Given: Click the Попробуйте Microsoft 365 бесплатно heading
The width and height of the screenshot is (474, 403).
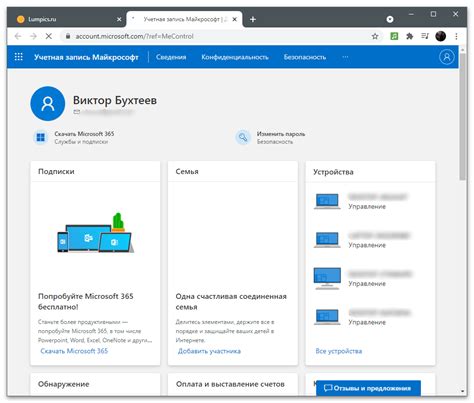Looking at the screenshot, I should pyautogui.click(x=86, y=301).
